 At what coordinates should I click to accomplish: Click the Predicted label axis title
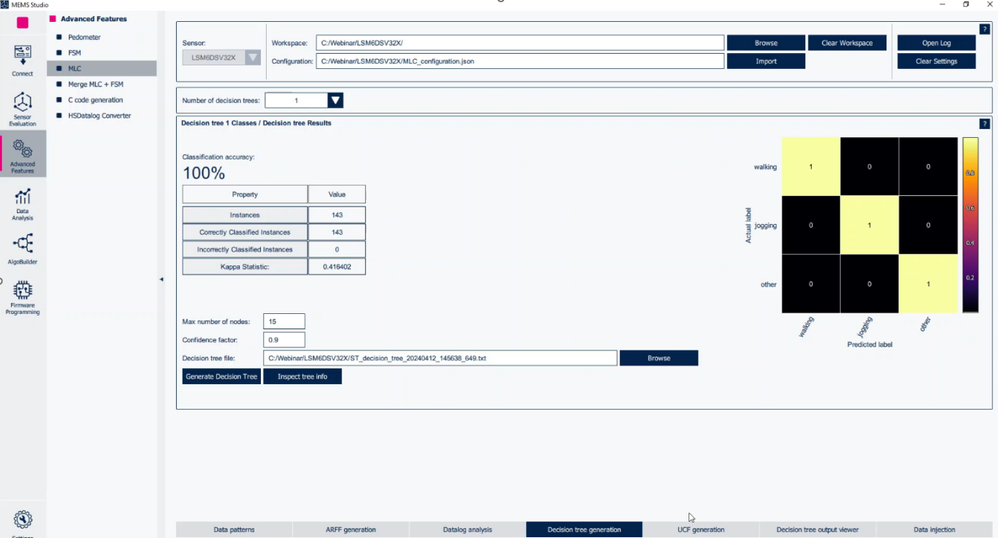(x=869, y=344)
